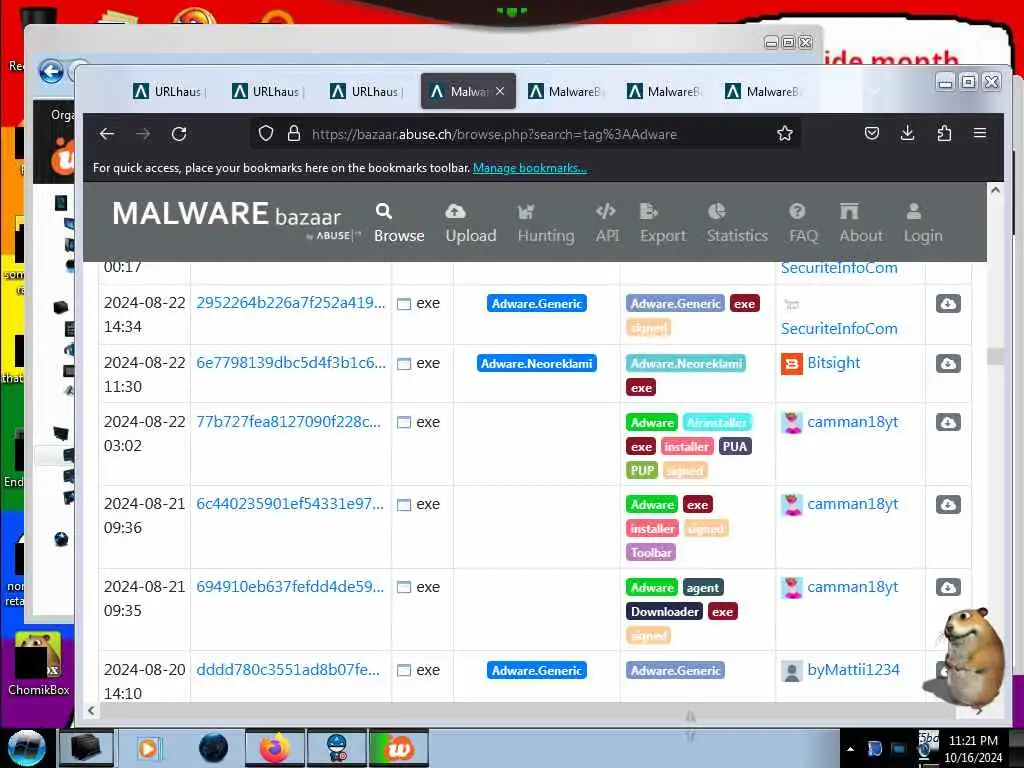This screenshot has width=1024, height=768.
Task: Click the padlock site security icon
Action: [x=294, y=134]
